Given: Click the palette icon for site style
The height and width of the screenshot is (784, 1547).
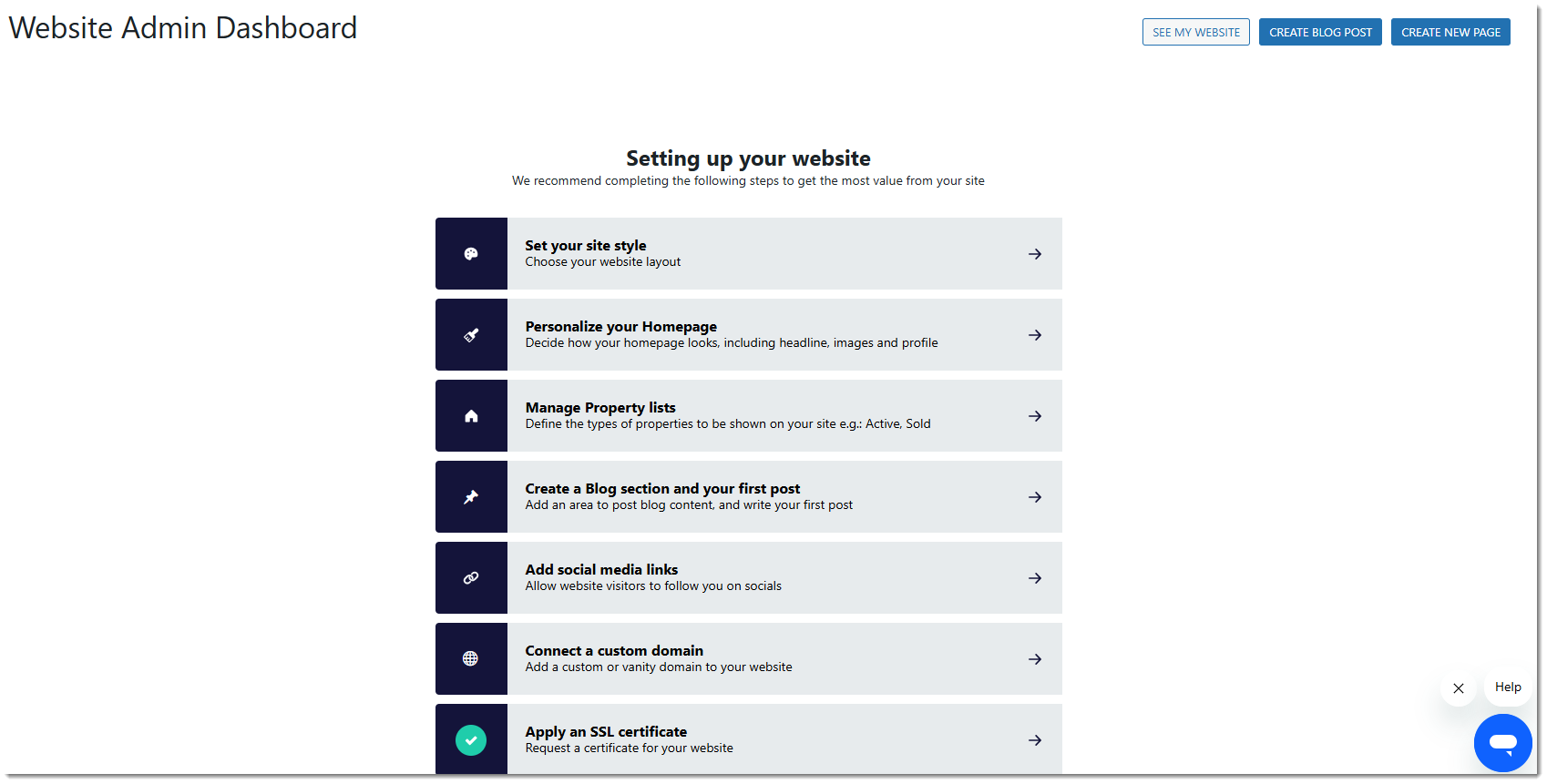Looking at the screenshot, I should 471,254.
